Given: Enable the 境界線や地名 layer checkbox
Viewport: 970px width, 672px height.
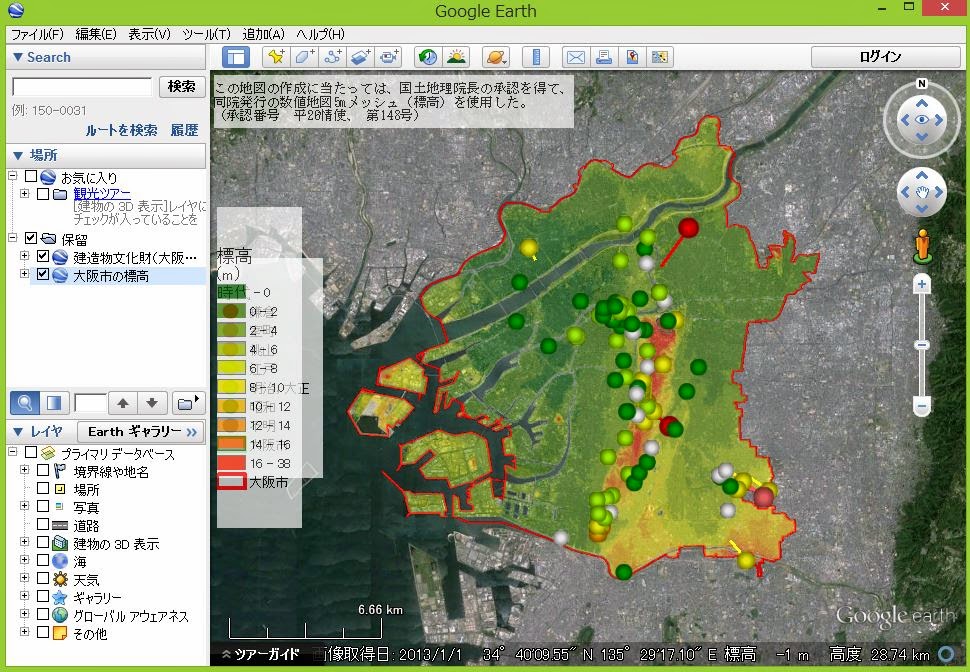Looking at the screenshot, I should 43,470.
